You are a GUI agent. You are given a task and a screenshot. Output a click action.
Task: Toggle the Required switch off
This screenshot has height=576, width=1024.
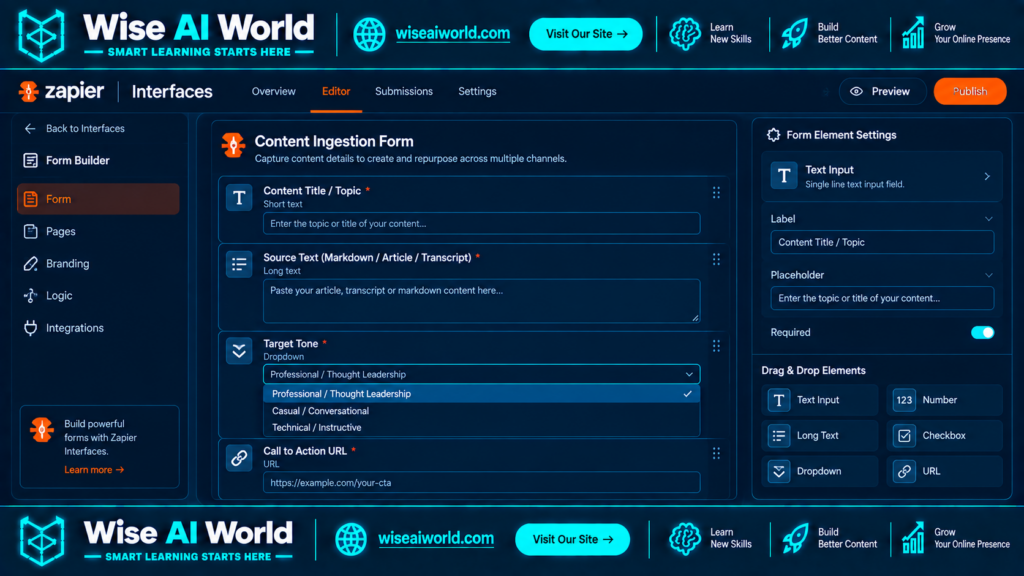click(982, 332)
